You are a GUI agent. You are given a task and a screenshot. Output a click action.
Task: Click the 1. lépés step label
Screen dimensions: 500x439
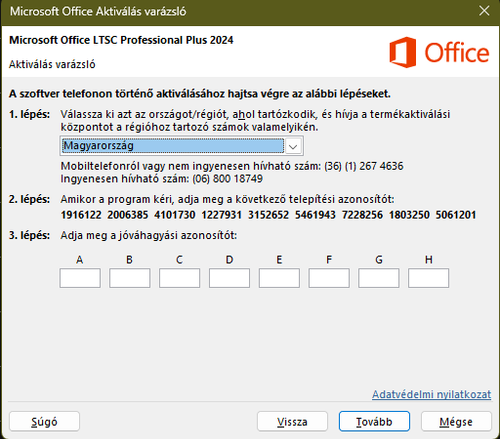[x=29, y=114]
